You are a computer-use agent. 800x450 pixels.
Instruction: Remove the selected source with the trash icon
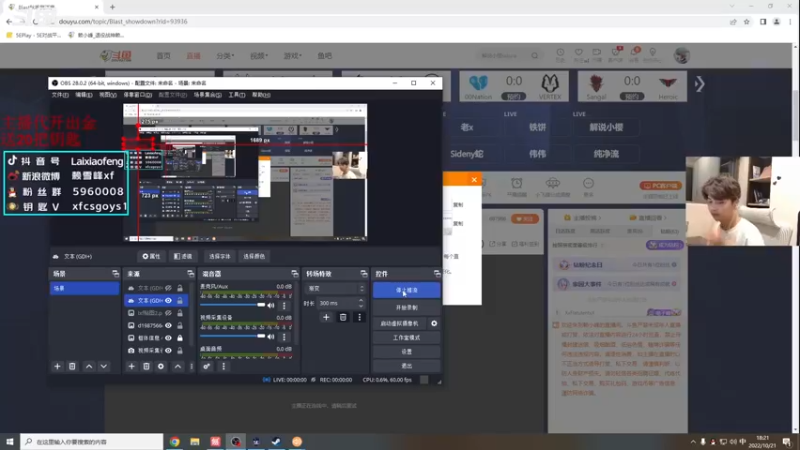point(146,366)
